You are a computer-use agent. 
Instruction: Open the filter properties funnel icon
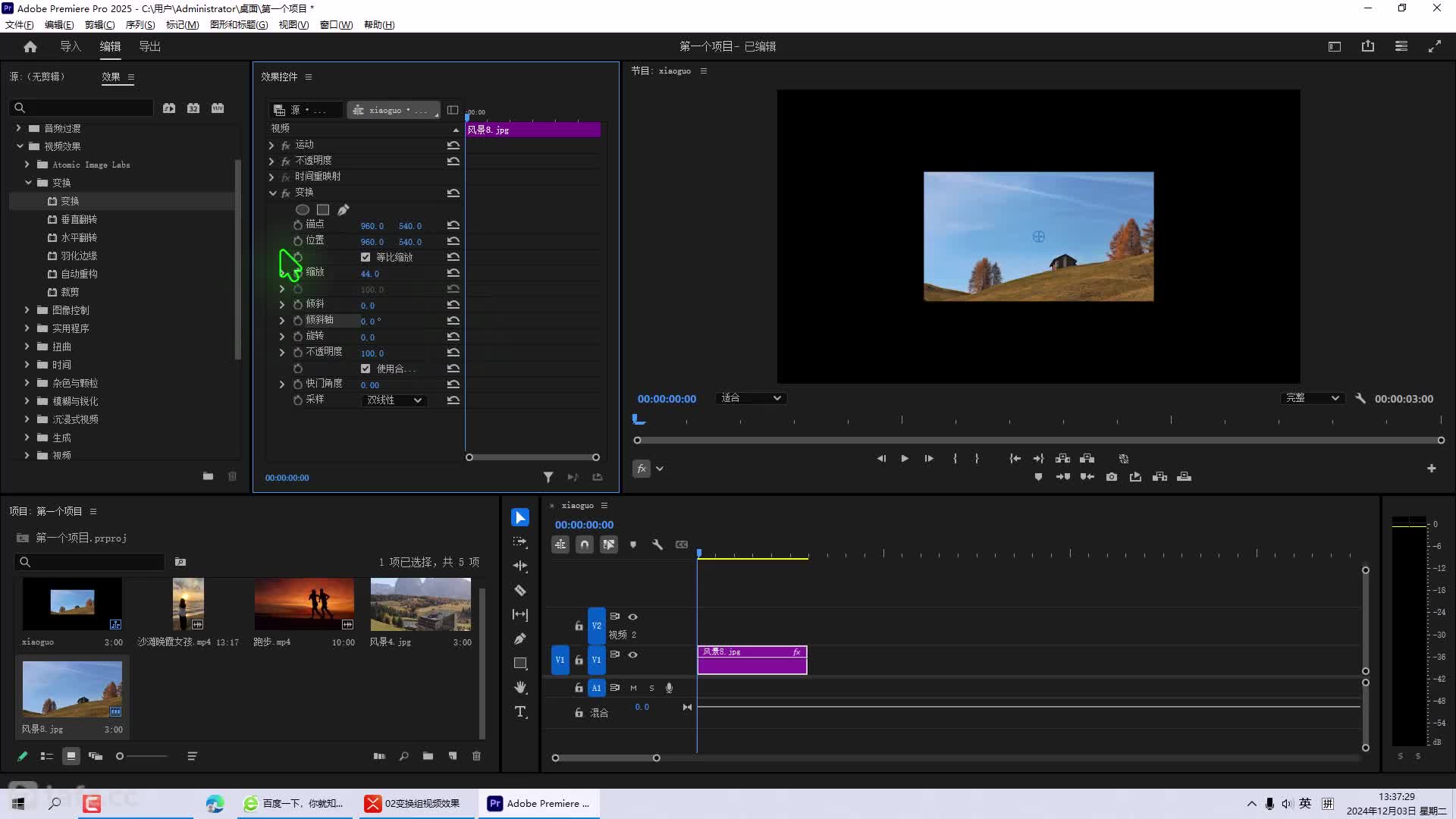548,477
